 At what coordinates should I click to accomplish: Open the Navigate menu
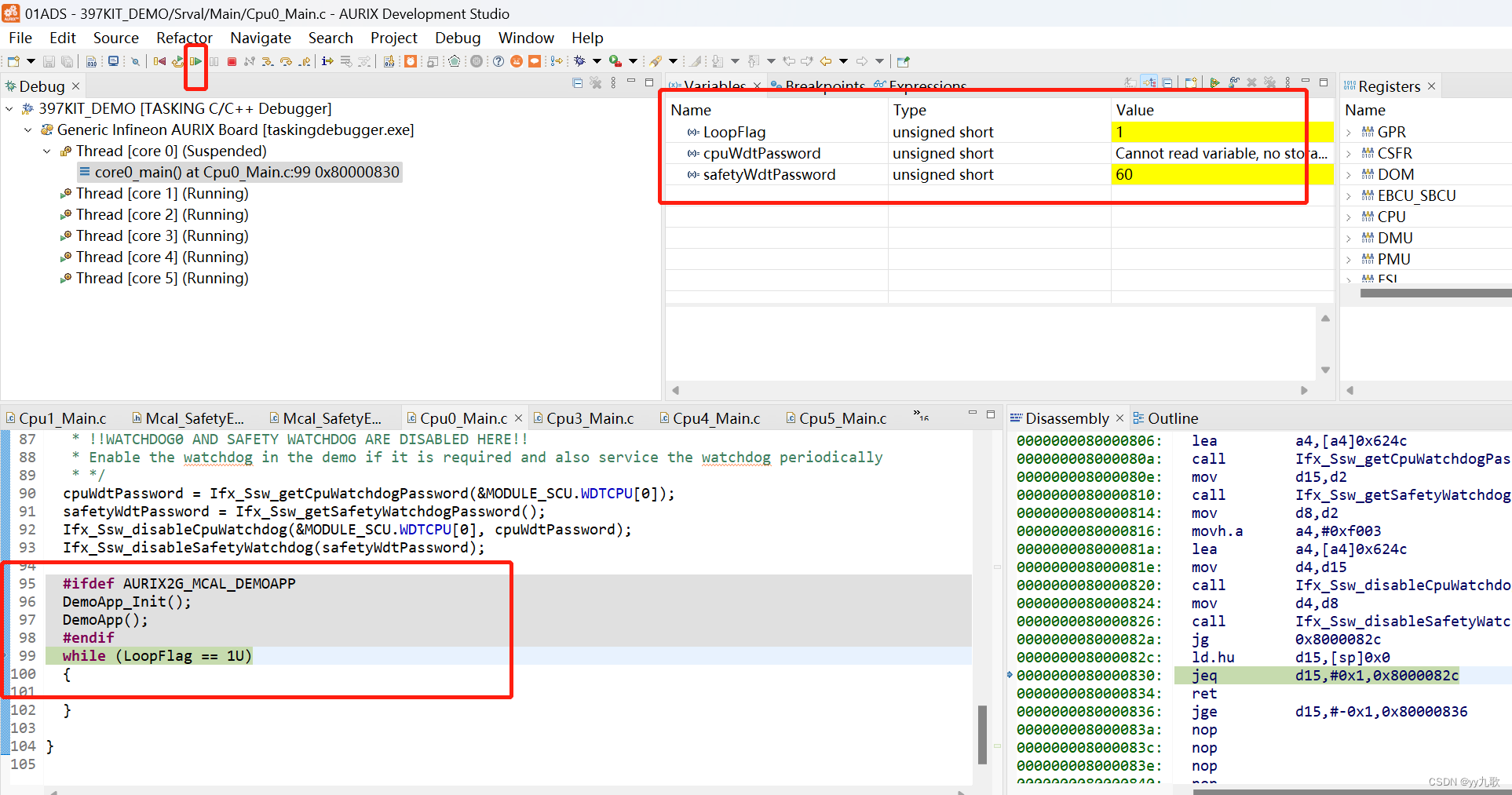(260, 38)
